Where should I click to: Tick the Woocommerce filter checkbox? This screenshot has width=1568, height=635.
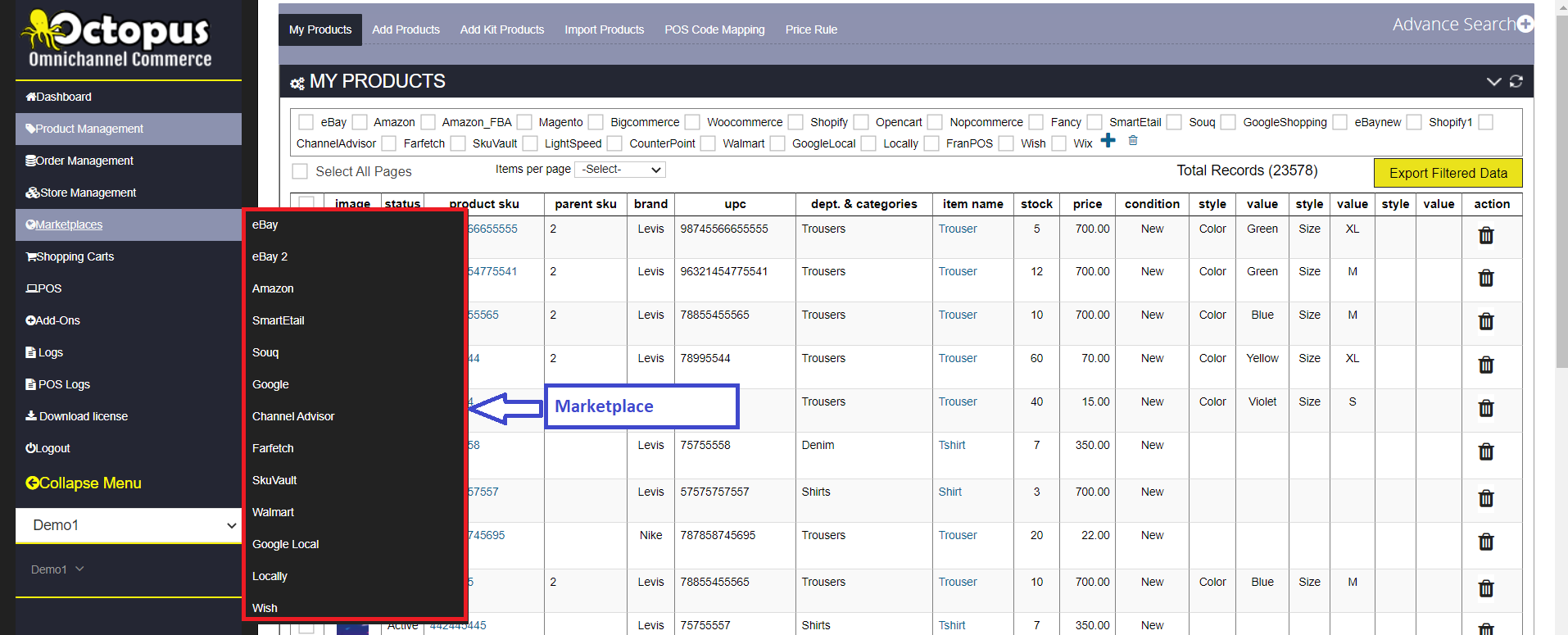[x=692, y=122]
